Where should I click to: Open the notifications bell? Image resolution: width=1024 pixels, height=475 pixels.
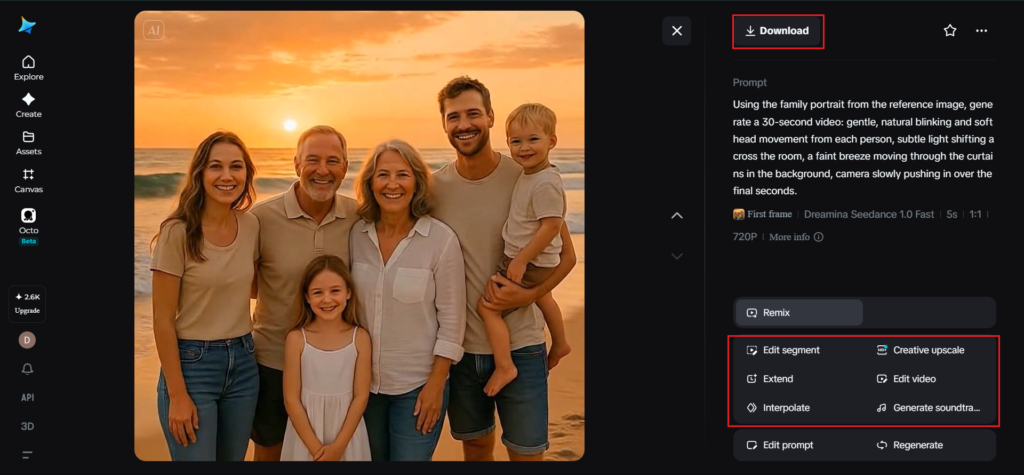(27, 369)
